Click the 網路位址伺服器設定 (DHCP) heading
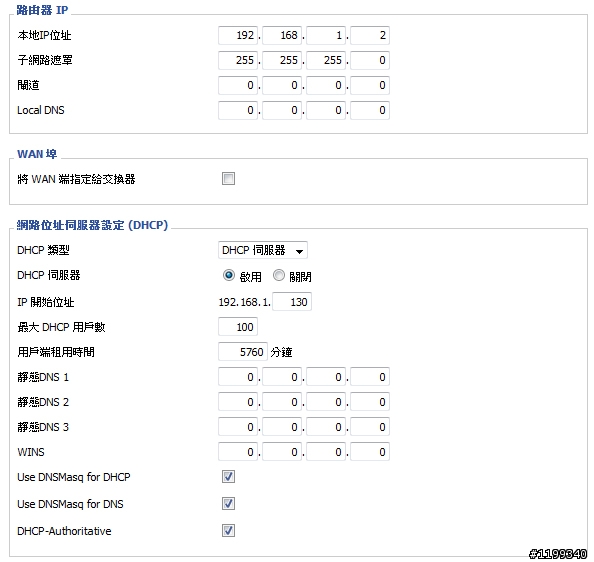This screenshot has width=594, height=562. (x=92, y=225)
